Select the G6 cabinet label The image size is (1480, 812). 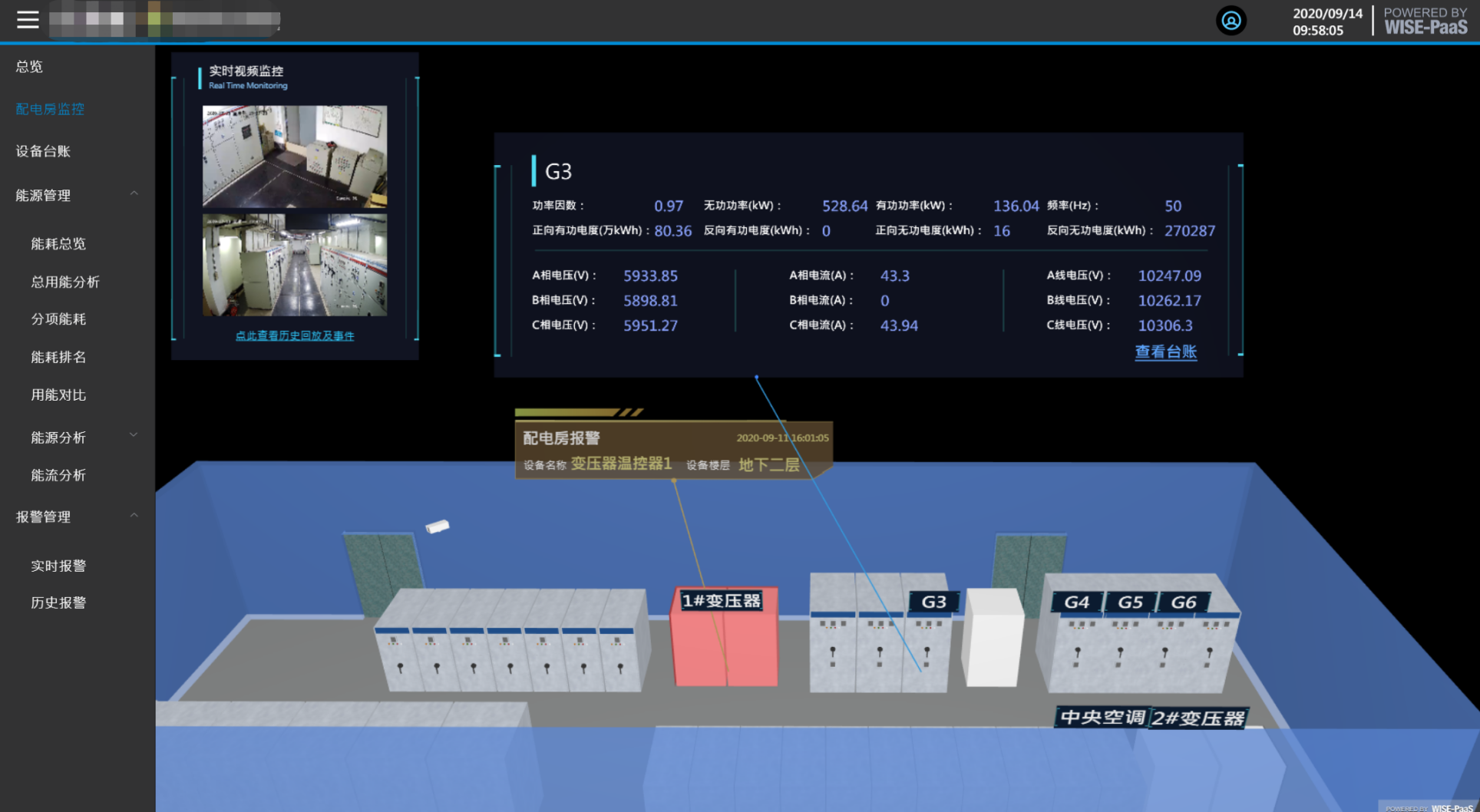coord(1183,602)
